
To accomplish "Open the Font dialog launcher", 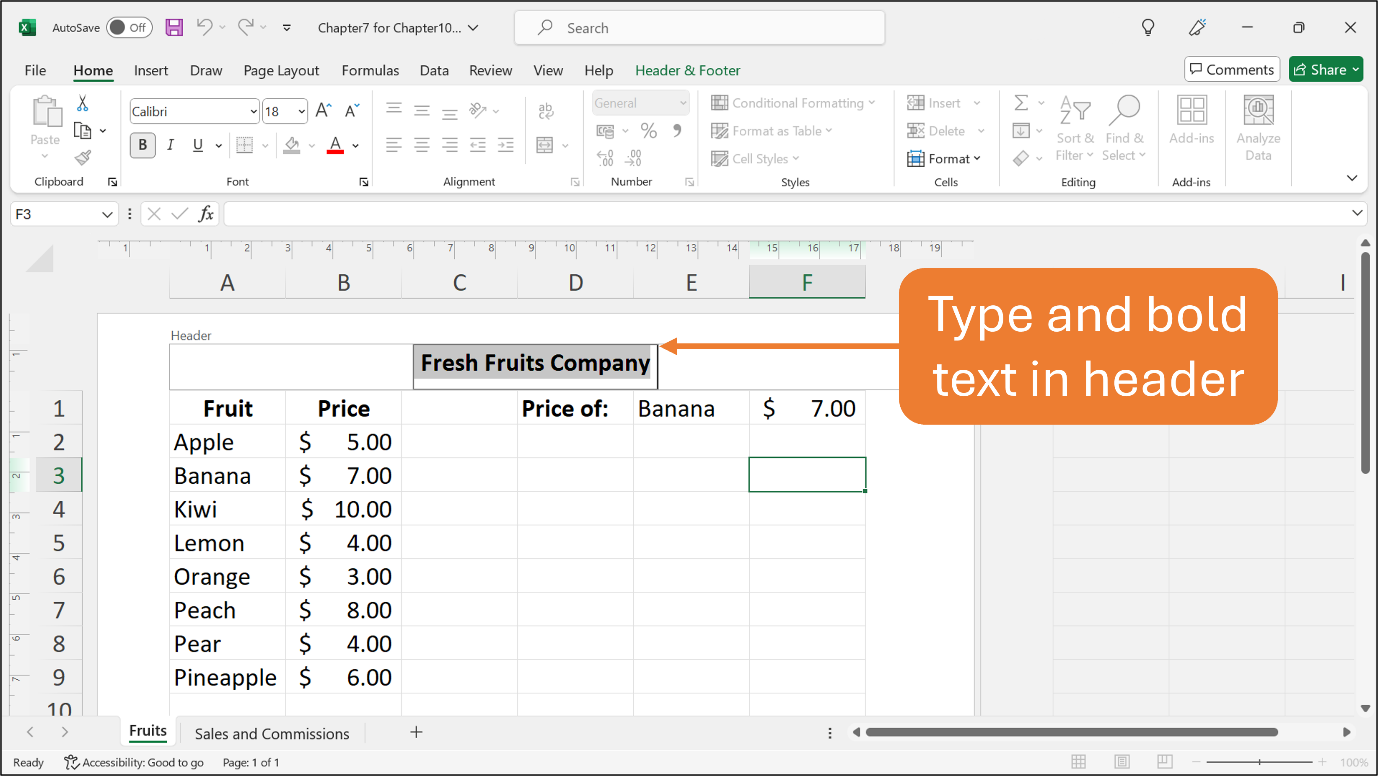I will (364, 182).
